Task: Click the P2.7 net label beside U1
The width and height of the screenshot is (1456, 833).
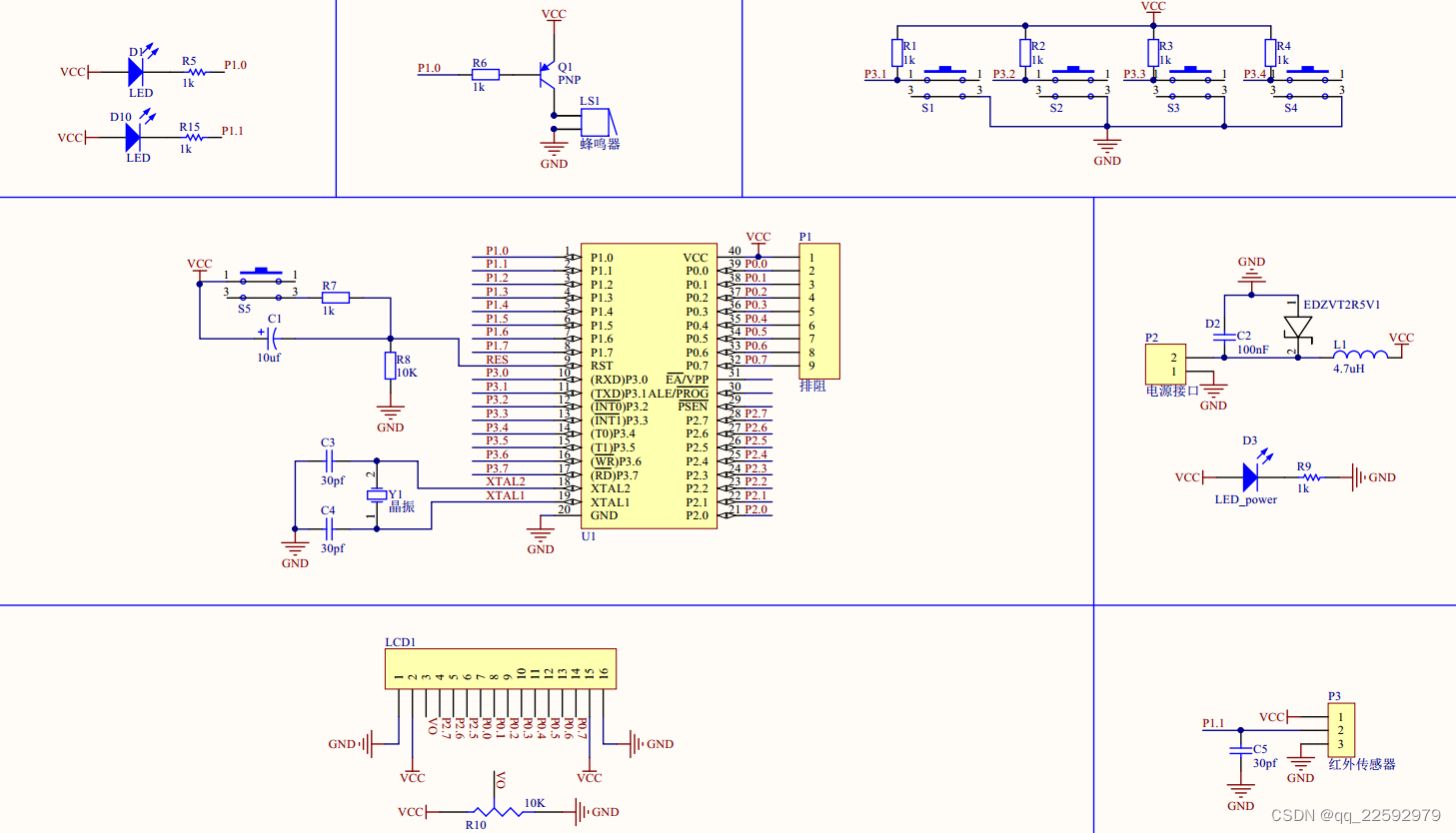Action: pyautogui.click(x=756, y=414)
